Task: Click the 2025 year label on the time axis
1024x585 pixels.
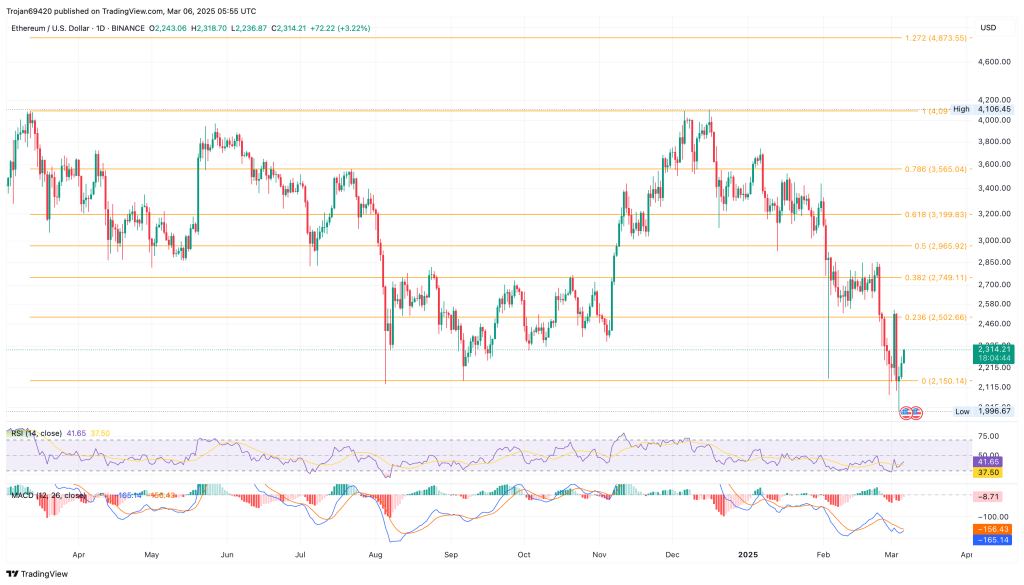Action: [748, 555]
